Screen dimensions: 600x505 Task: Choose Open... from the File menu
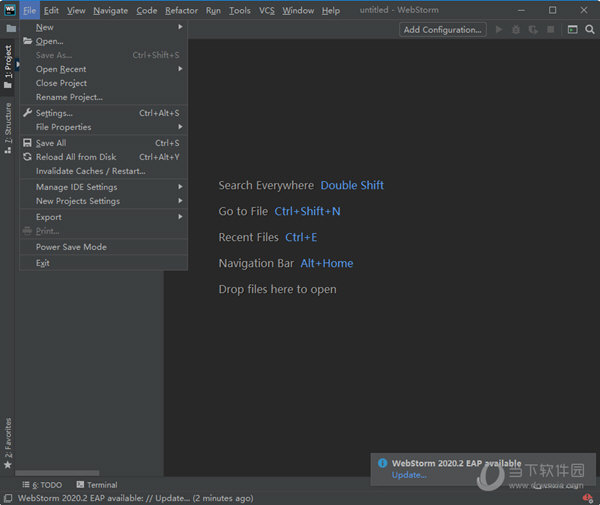tap(103, 41)
